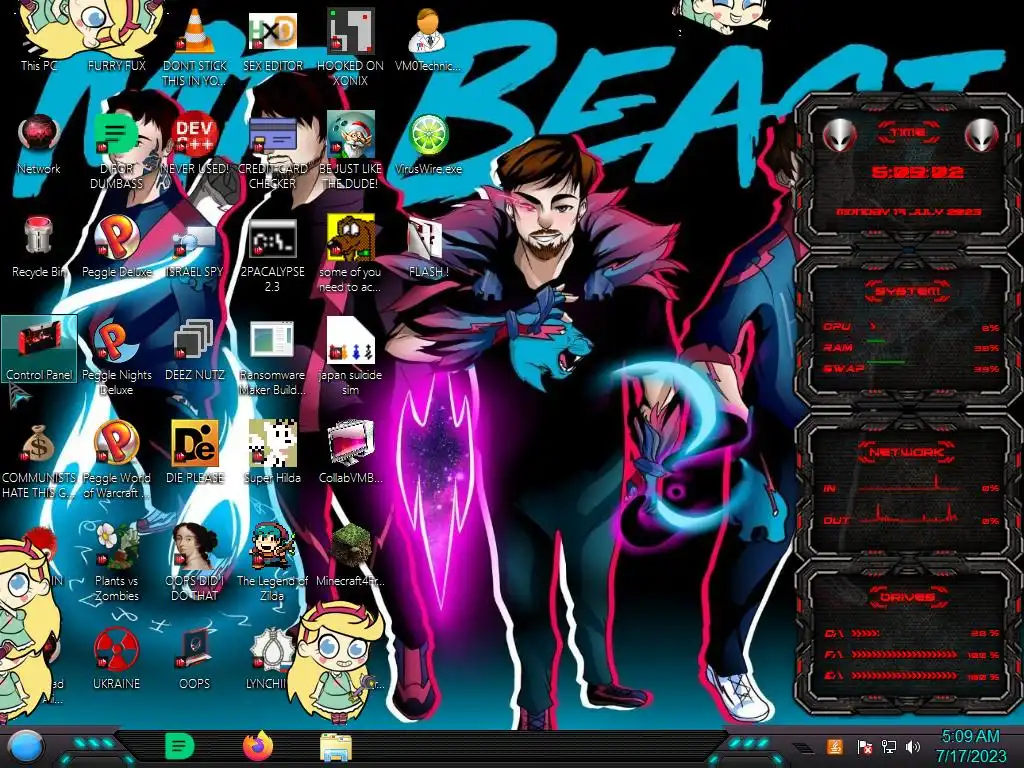
Task: Open the FLASH ! desktop icon
Action: point(428,248)
